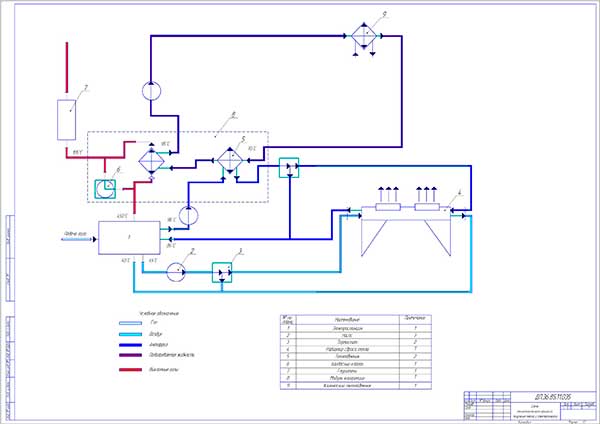This screenshot has height=424, width=600.
Task: Click the radiator unit labeled 4
Action: tap(406, 222)
